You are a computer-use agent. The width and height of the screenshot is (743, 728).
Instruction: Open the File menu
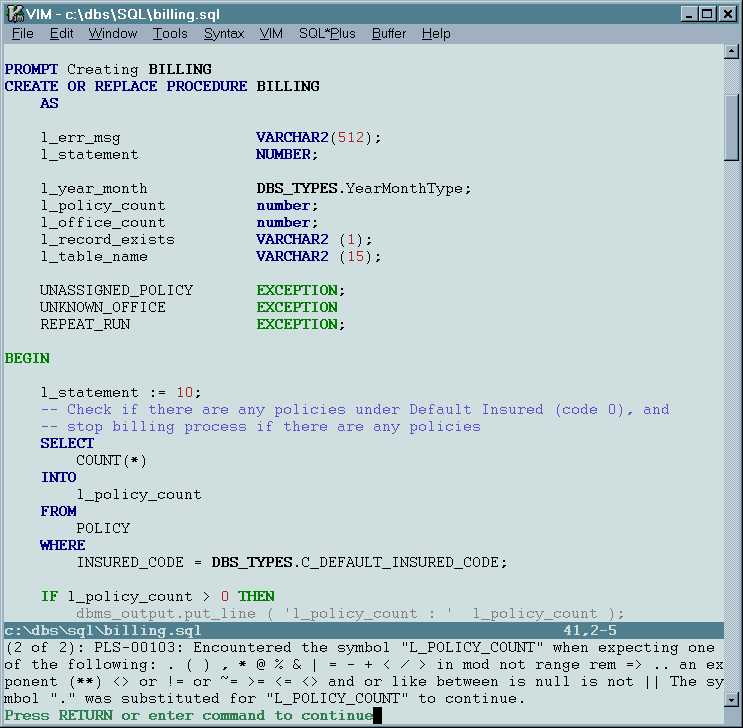[x=22, y=33]
